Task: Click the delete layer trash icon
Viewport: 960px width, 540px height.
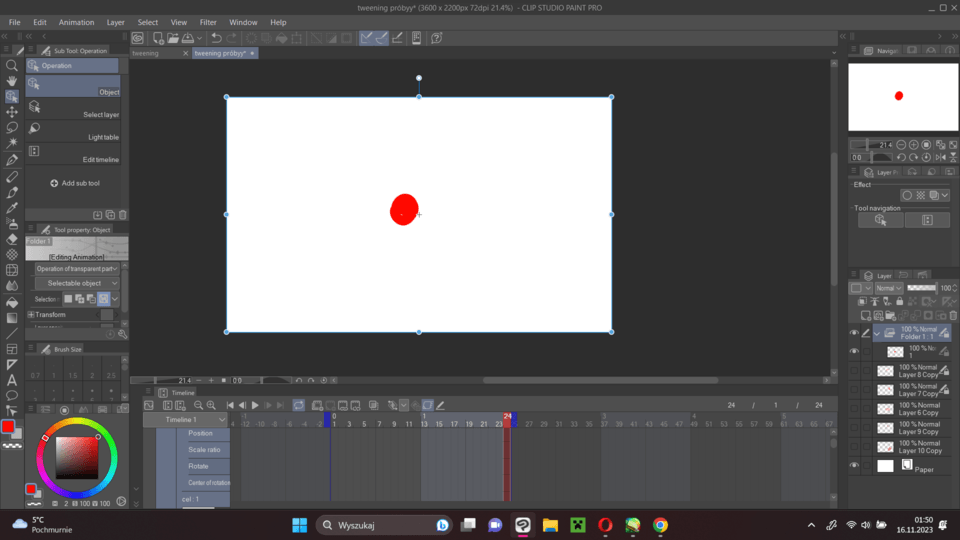Action: pos(953,316)
